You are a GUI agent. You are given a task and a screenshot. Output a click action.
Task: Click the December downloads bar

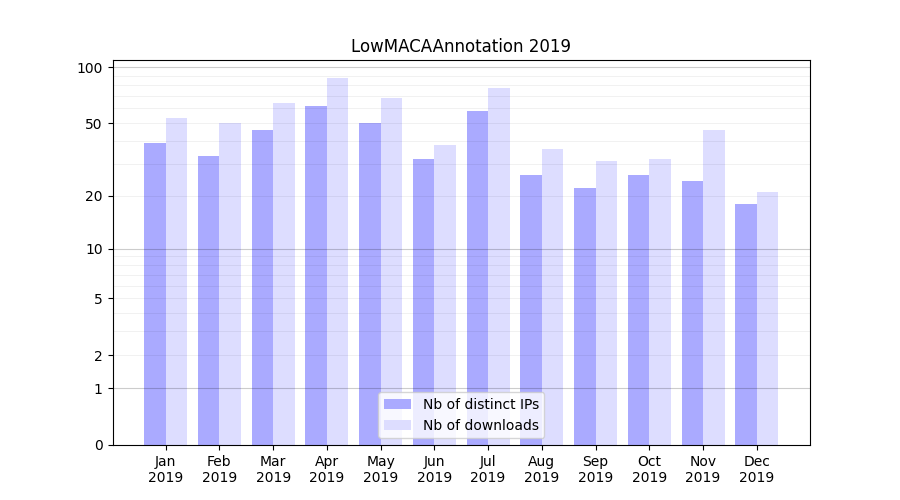[x=767, y=318]
